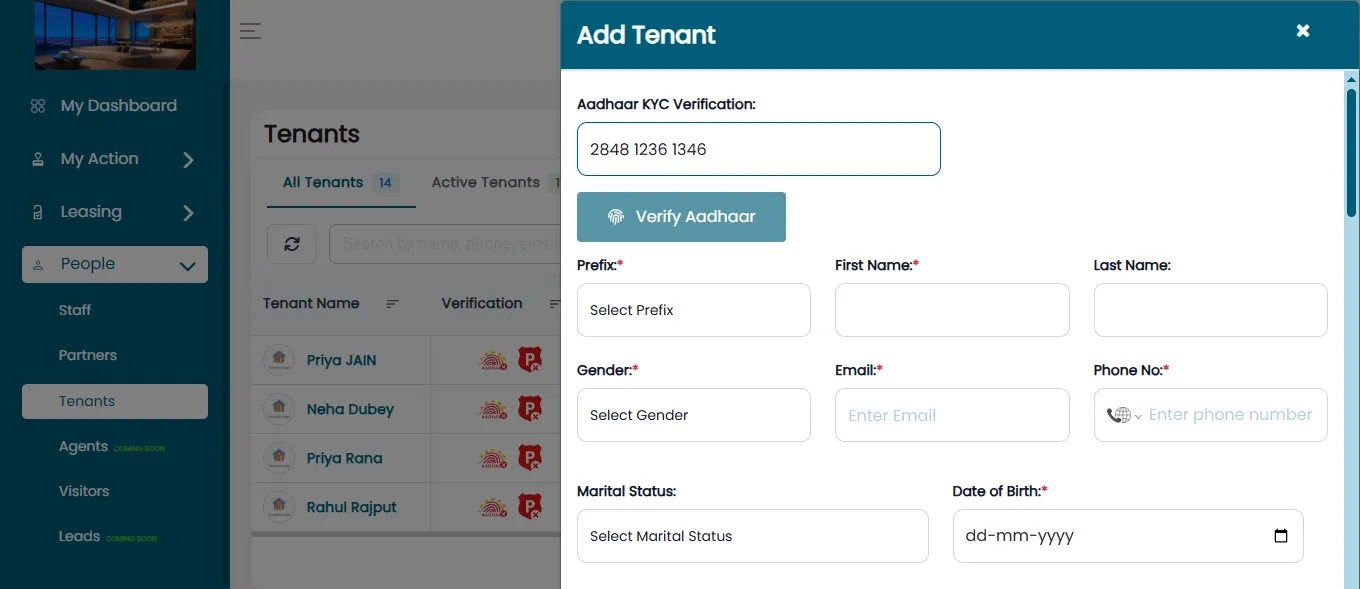The width and height of the screenshot is (1360, 589).
Task: Open Visitors in the People submenu
Action: click(84, 491)
